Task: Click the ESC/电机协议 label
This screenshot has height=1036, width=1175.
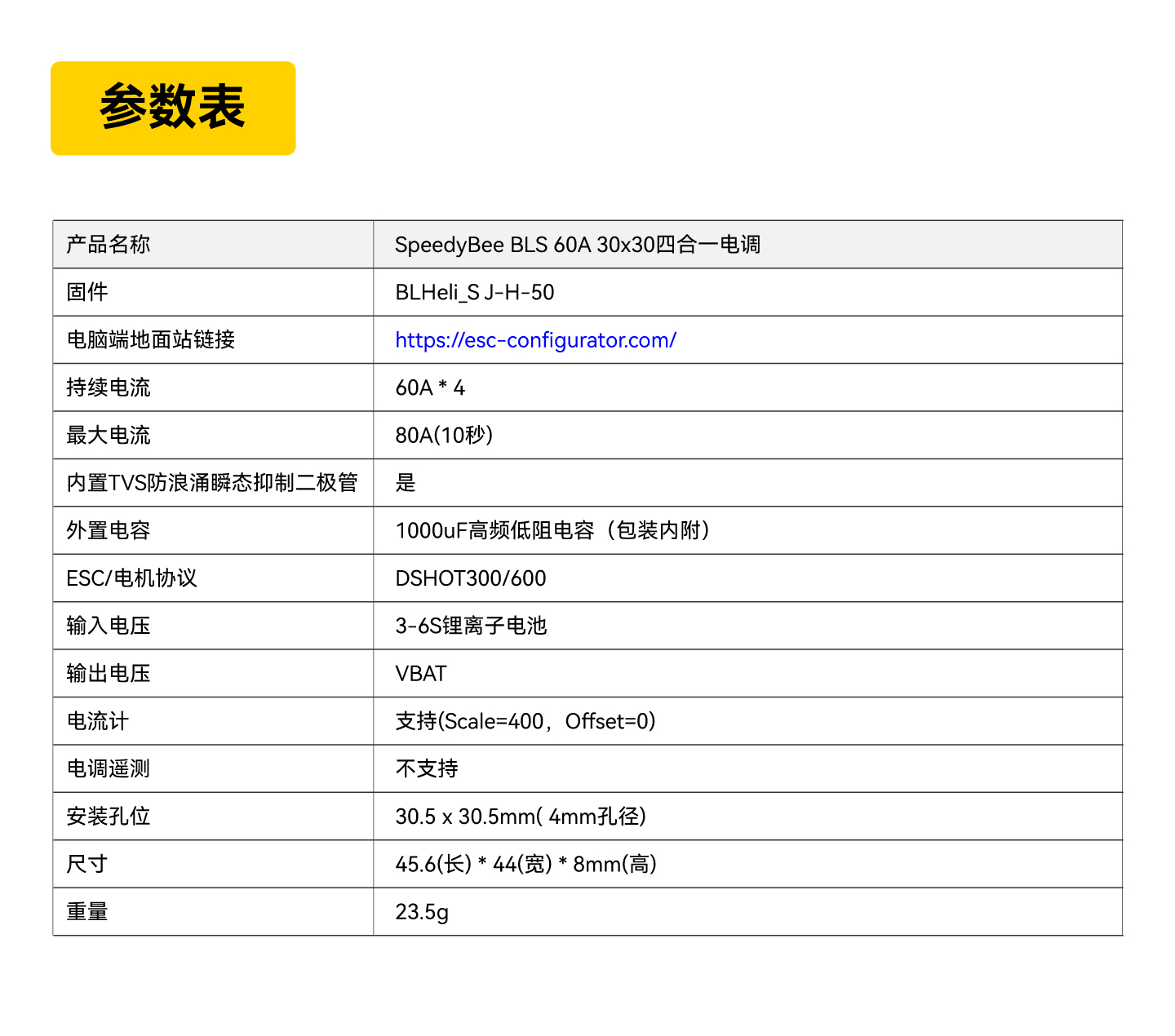Action: (x=131, y=578)
